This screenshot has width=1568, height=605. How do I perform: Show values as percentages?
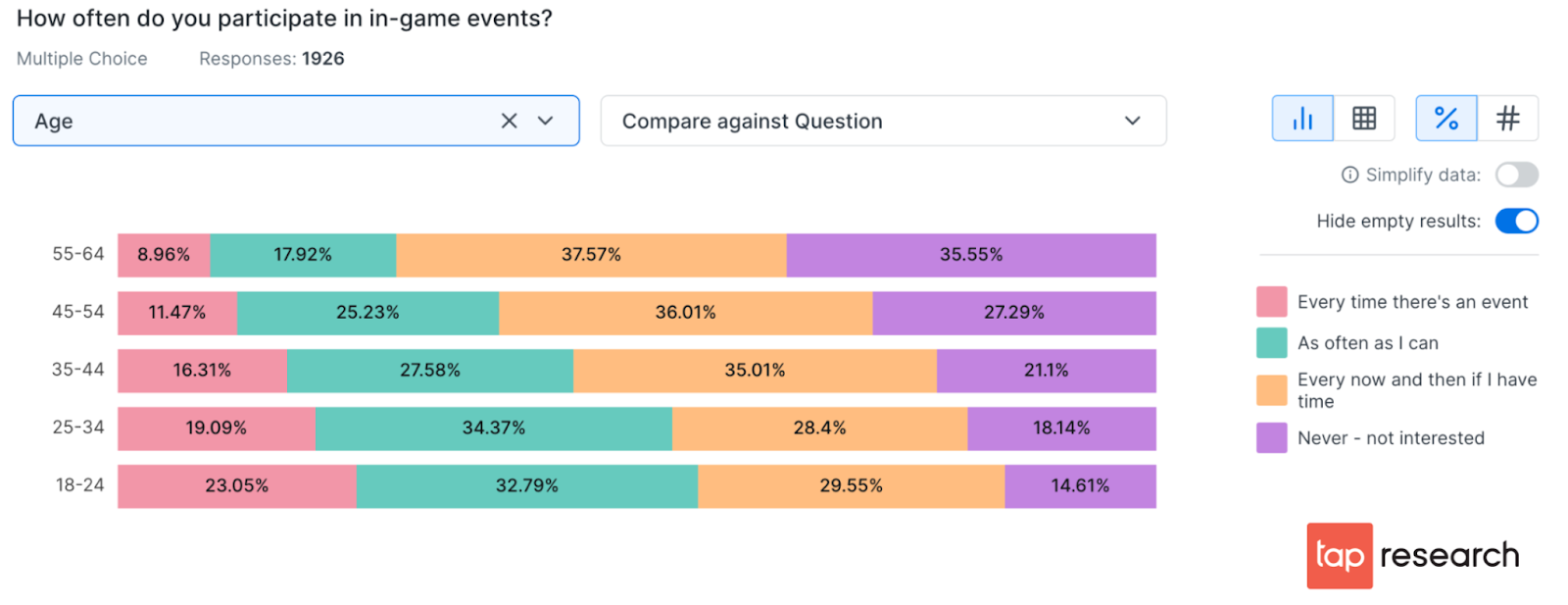click(x=1446, y=119)
